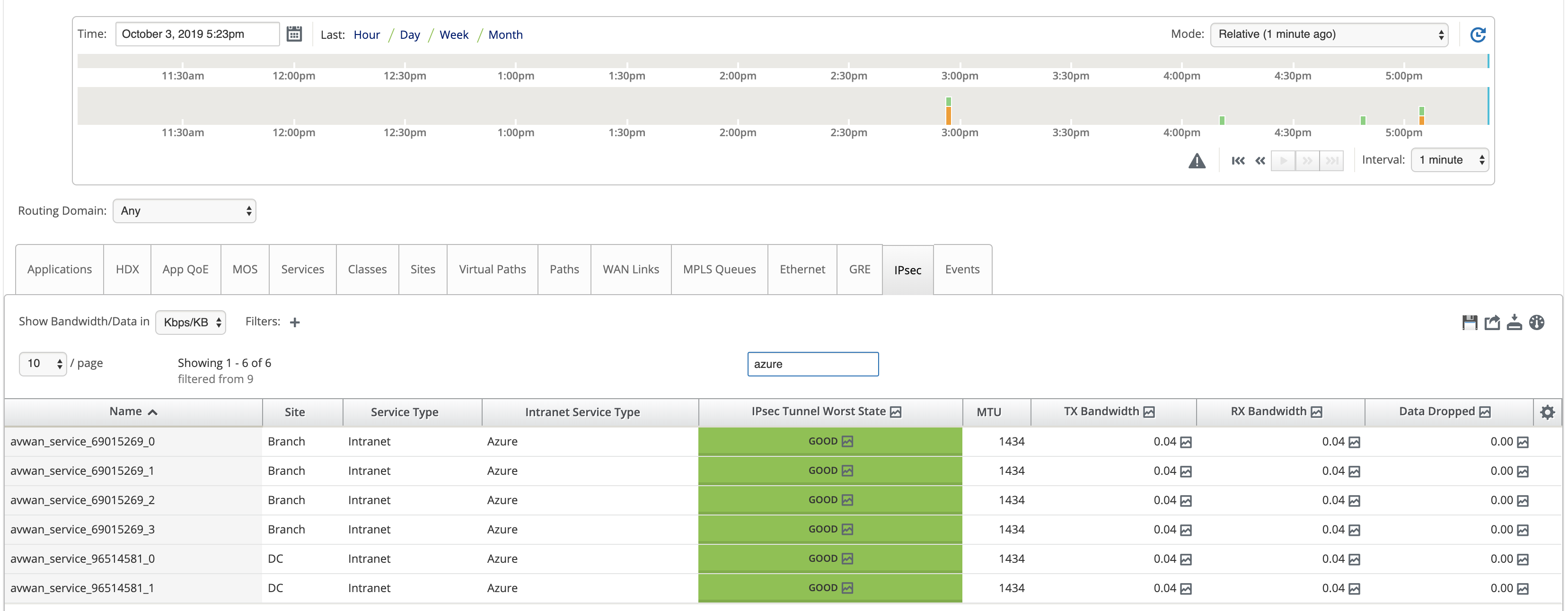Viewport: 1568px width, 611px height.
Task: Open graph icon for TX Bandwidth header
Action: (x=1149, y=412)
